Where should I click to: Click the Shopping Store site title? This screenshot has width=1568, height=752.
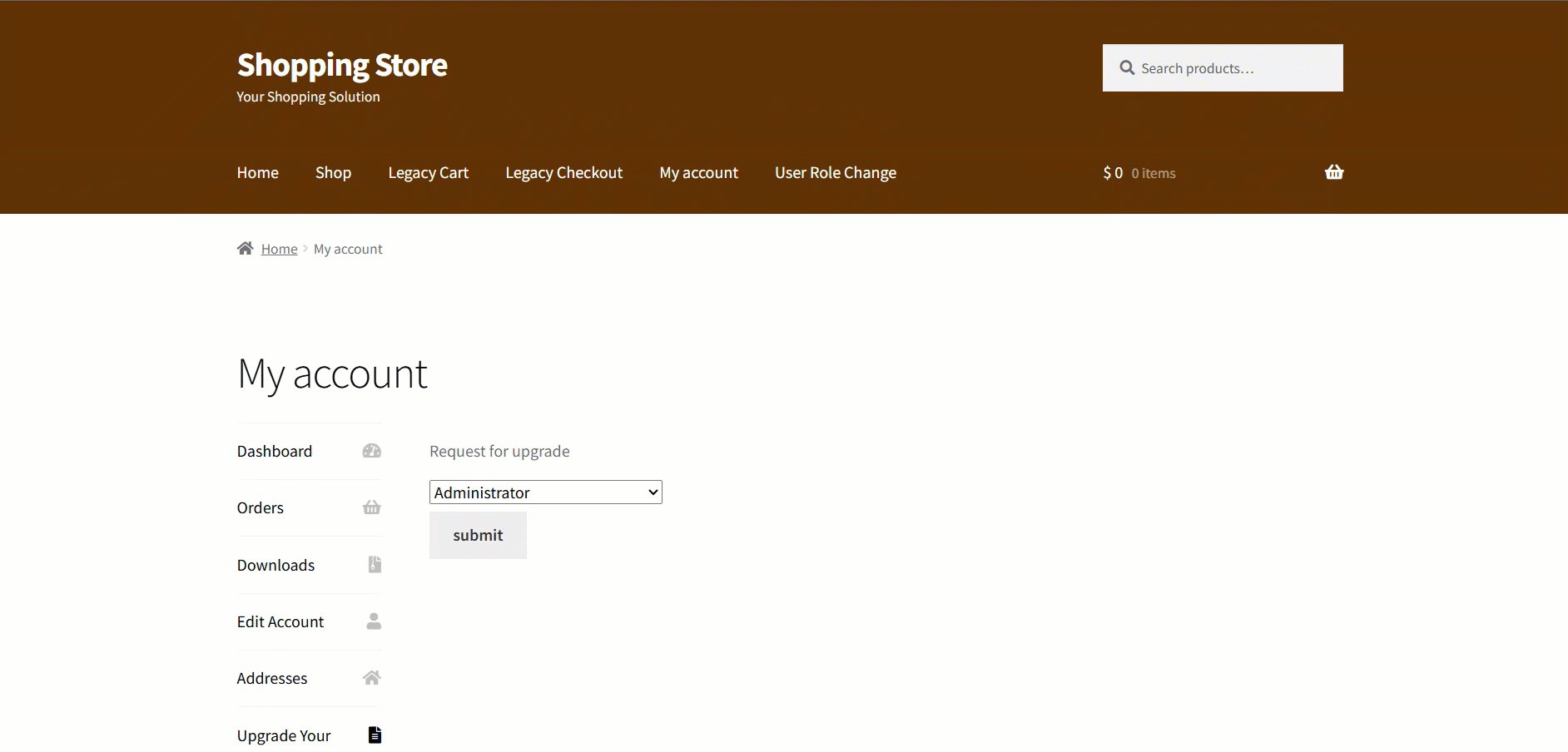[342, 65]
